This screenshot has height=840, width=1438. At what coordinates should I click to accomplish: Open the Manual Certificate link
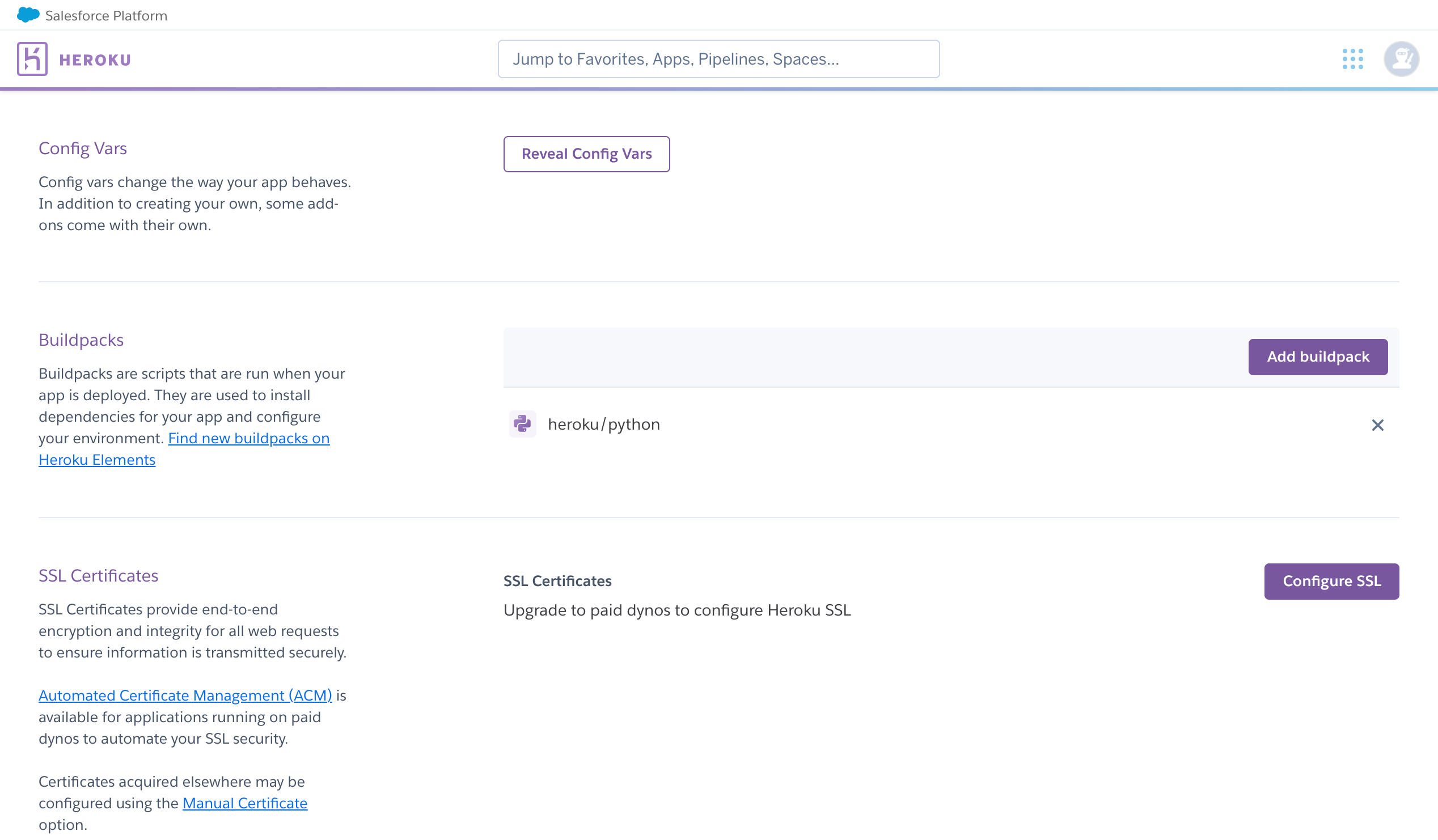(245, 803)
